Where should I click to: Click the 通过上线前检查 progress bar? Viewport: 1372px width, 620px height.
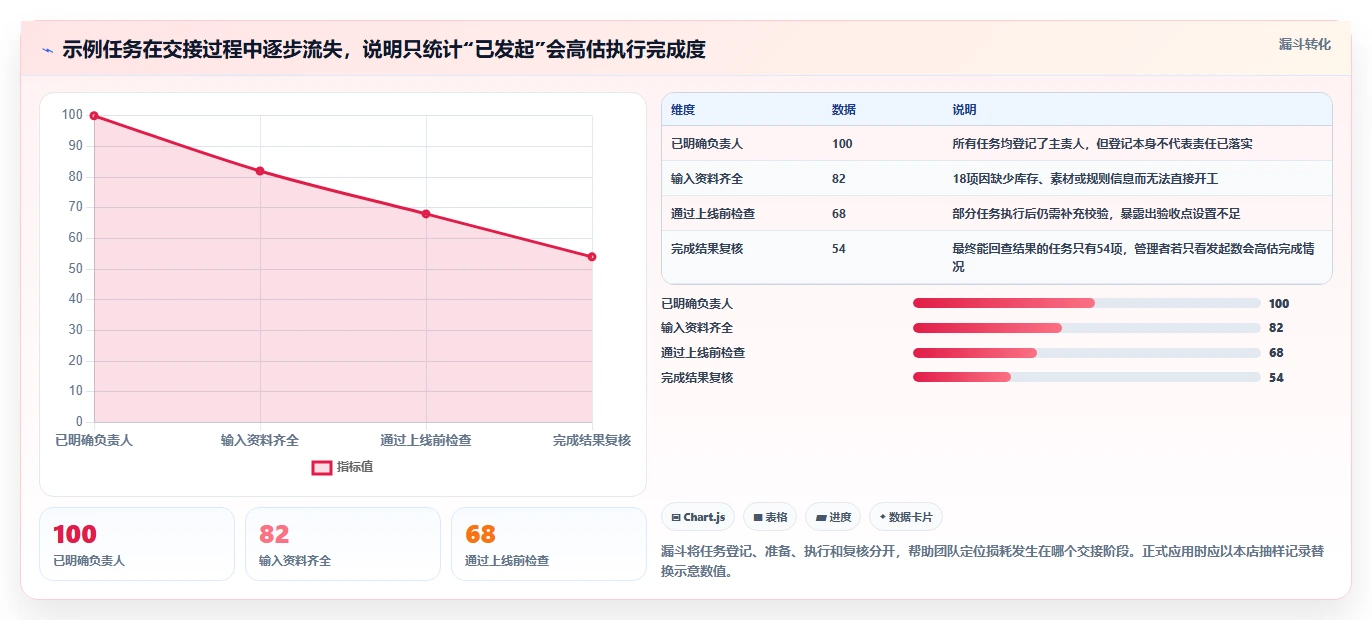1087,353
